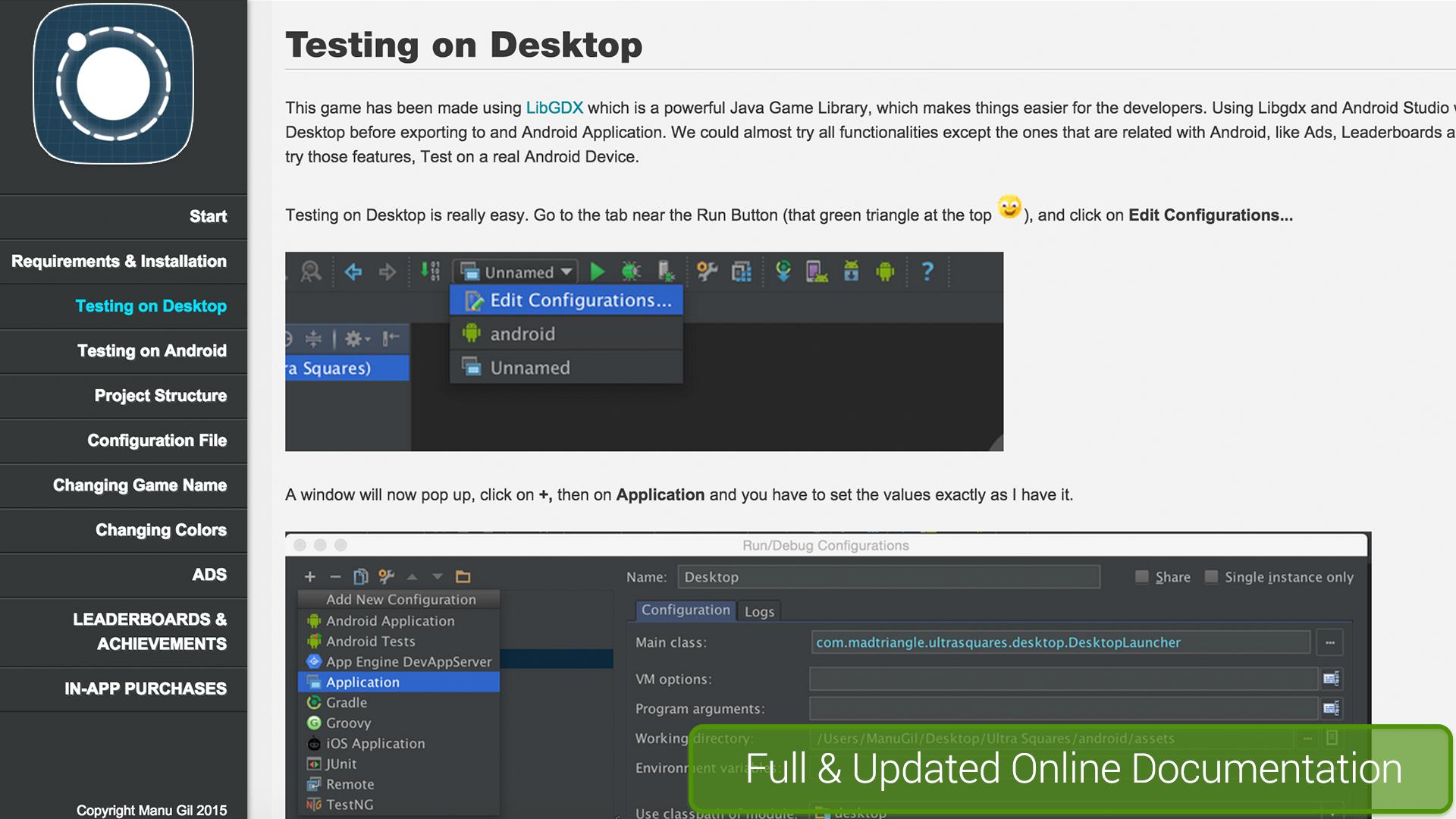Open the Testing on Desktop sidebar link
The height and width of the screenshot is (819, 1456).
click(x=124, y=306)
